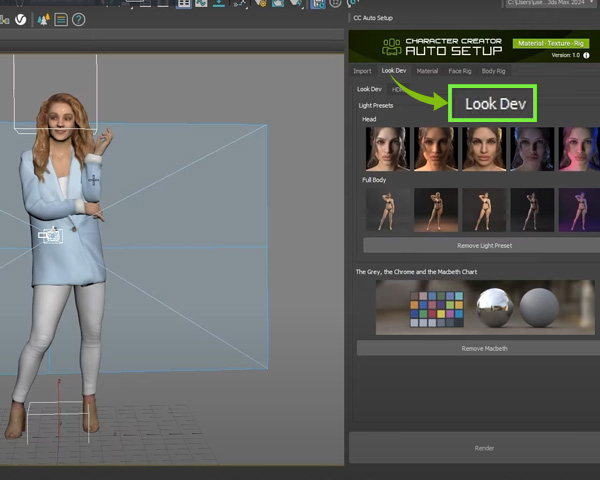Viewport: 600px width, 480px height.
Task: Select the Look Dev sub-tab
Action: [369, 89]
